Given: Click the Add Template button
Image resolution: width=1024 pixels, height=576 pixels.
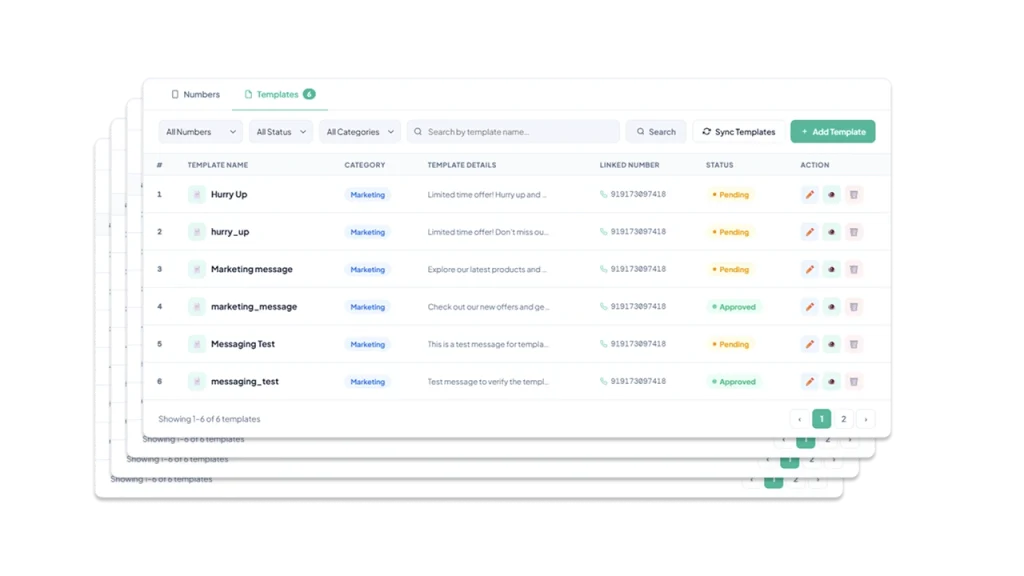Looking at the screenshot, I should (832, 132).
